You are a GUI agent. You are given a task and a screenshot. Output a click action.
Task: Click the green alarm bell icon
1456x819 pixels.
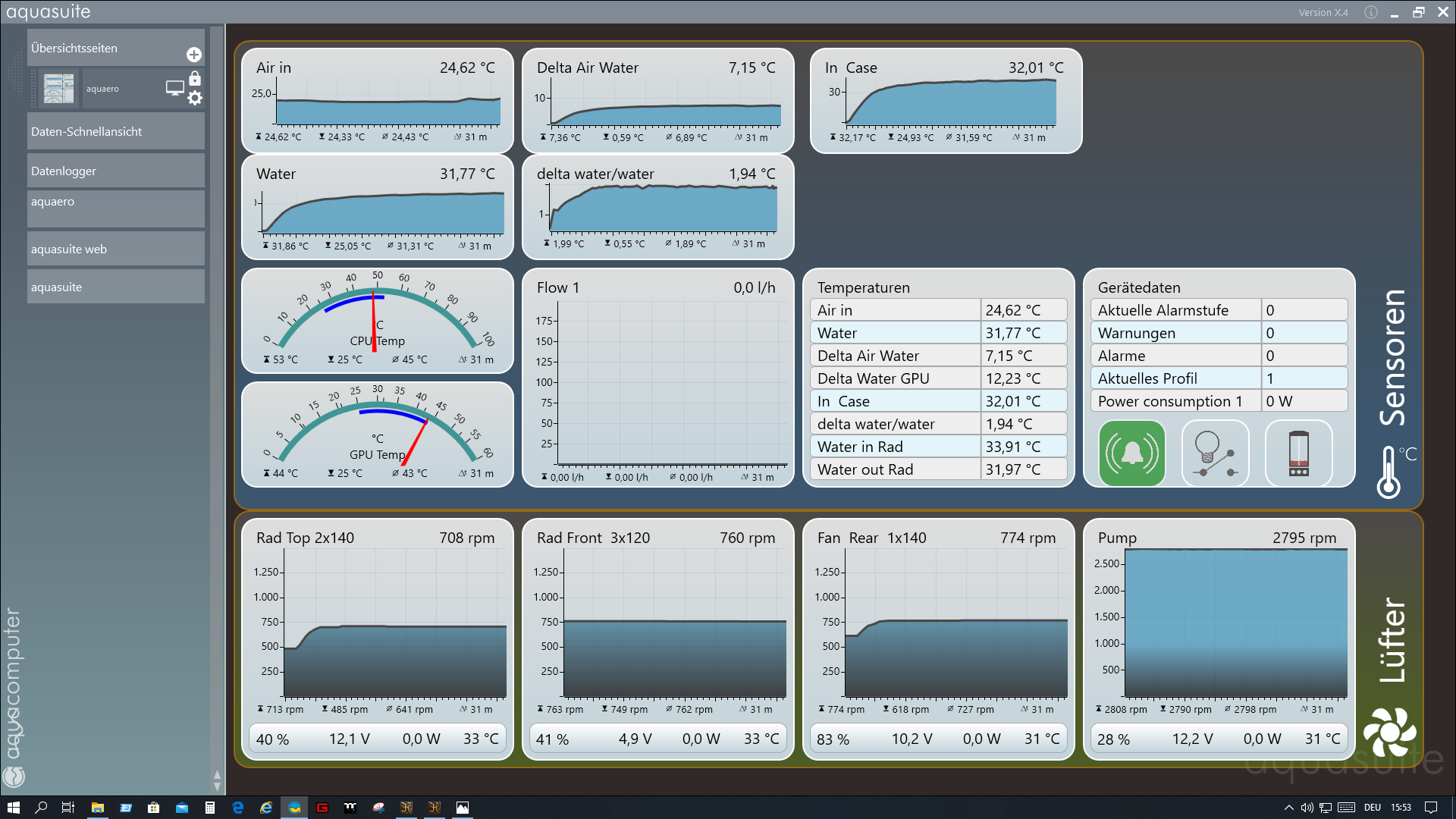click(x=1131, y=453)
